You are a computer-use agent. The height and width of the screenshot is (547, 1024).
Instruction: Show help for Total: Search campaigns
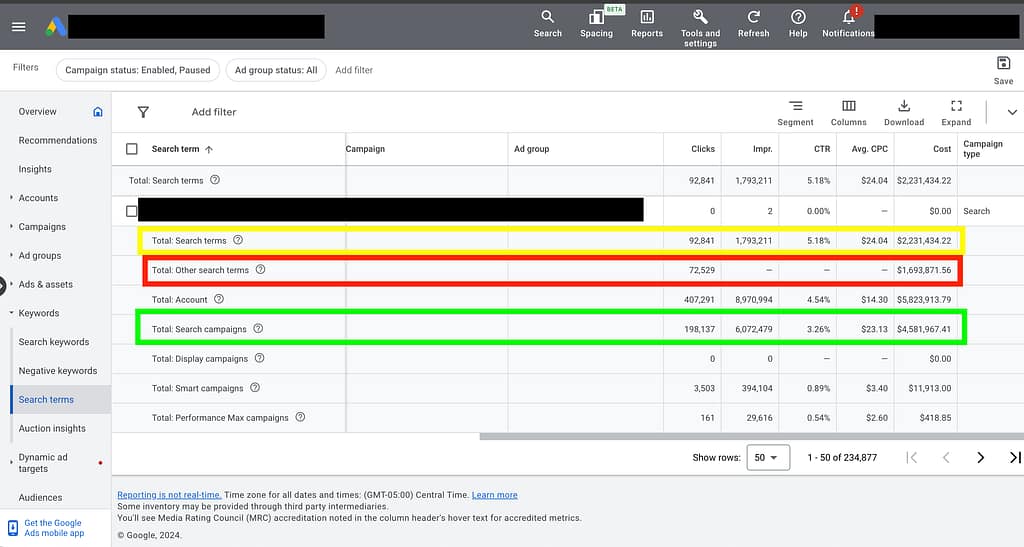click(259, 328)
